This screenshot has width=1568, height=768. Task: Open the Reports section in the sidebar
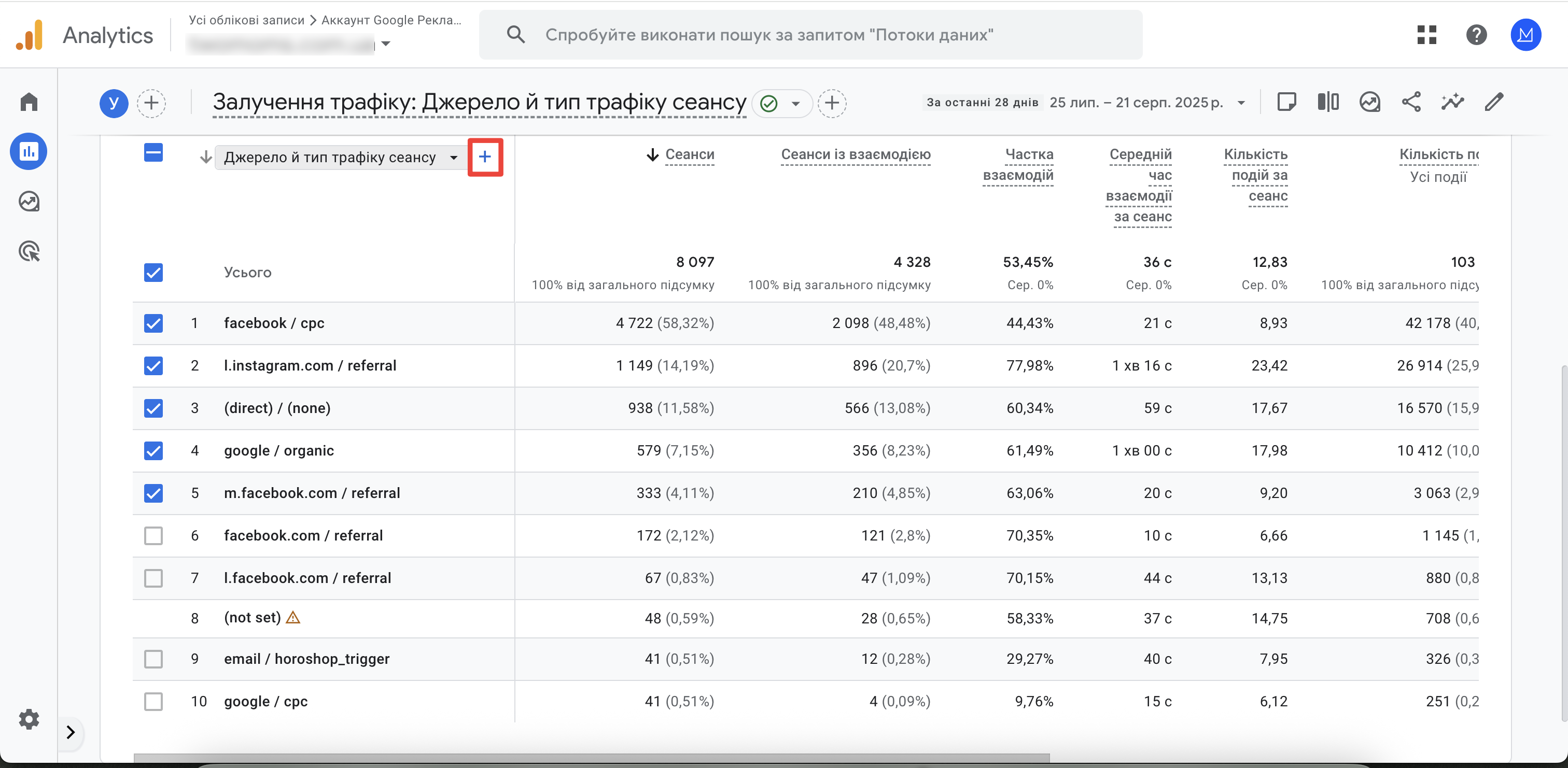tap(29, 151)
